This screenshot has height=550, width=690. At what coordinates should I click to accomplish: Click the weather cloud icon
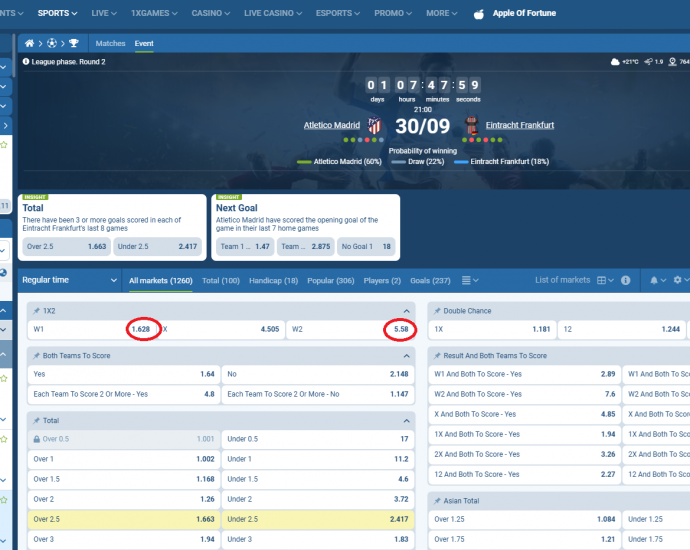615,62
